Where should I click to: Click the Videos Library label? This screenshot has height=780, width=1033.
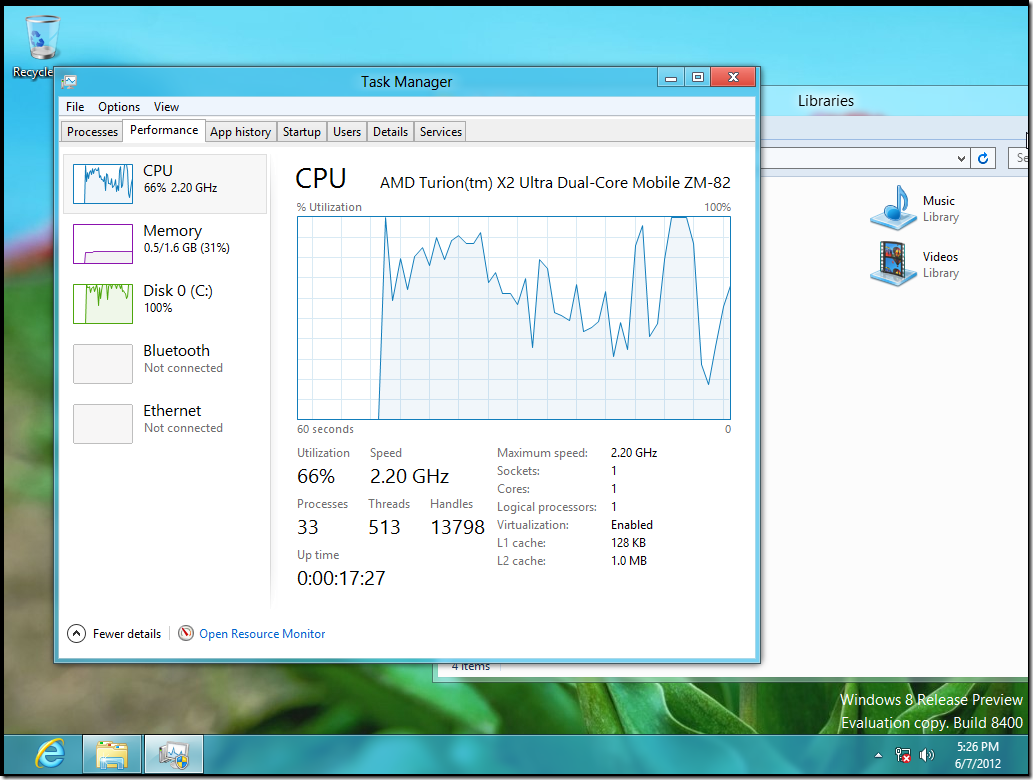[x=940, y=264]
